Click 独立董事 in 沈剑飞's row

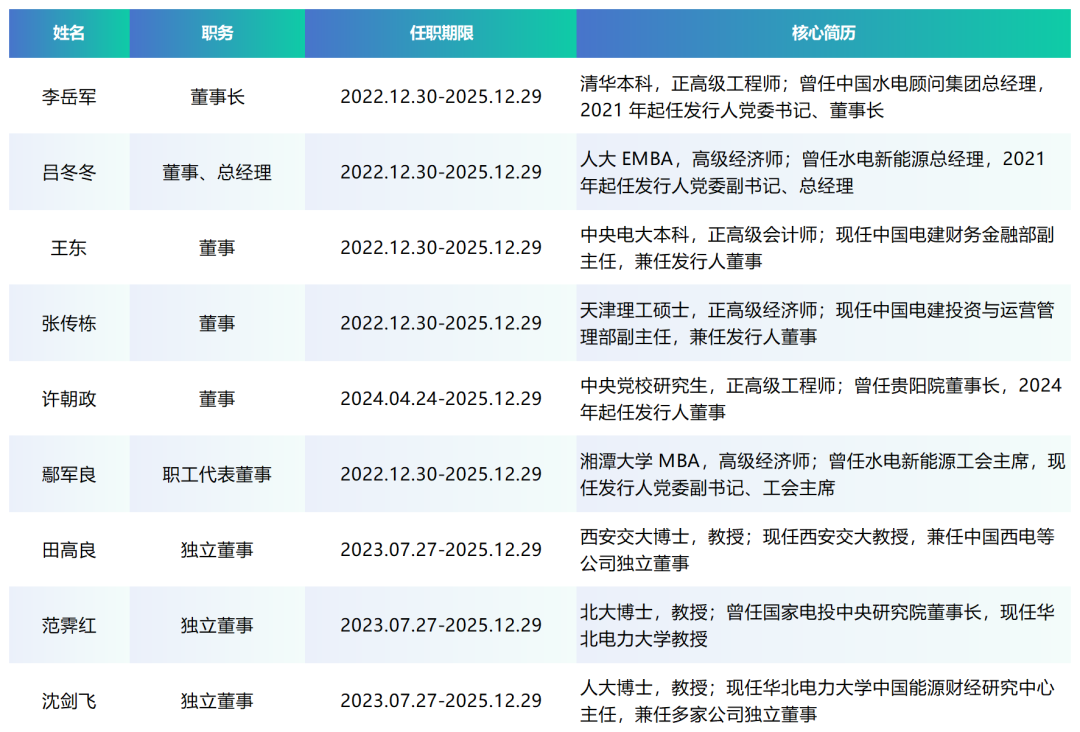217,701
